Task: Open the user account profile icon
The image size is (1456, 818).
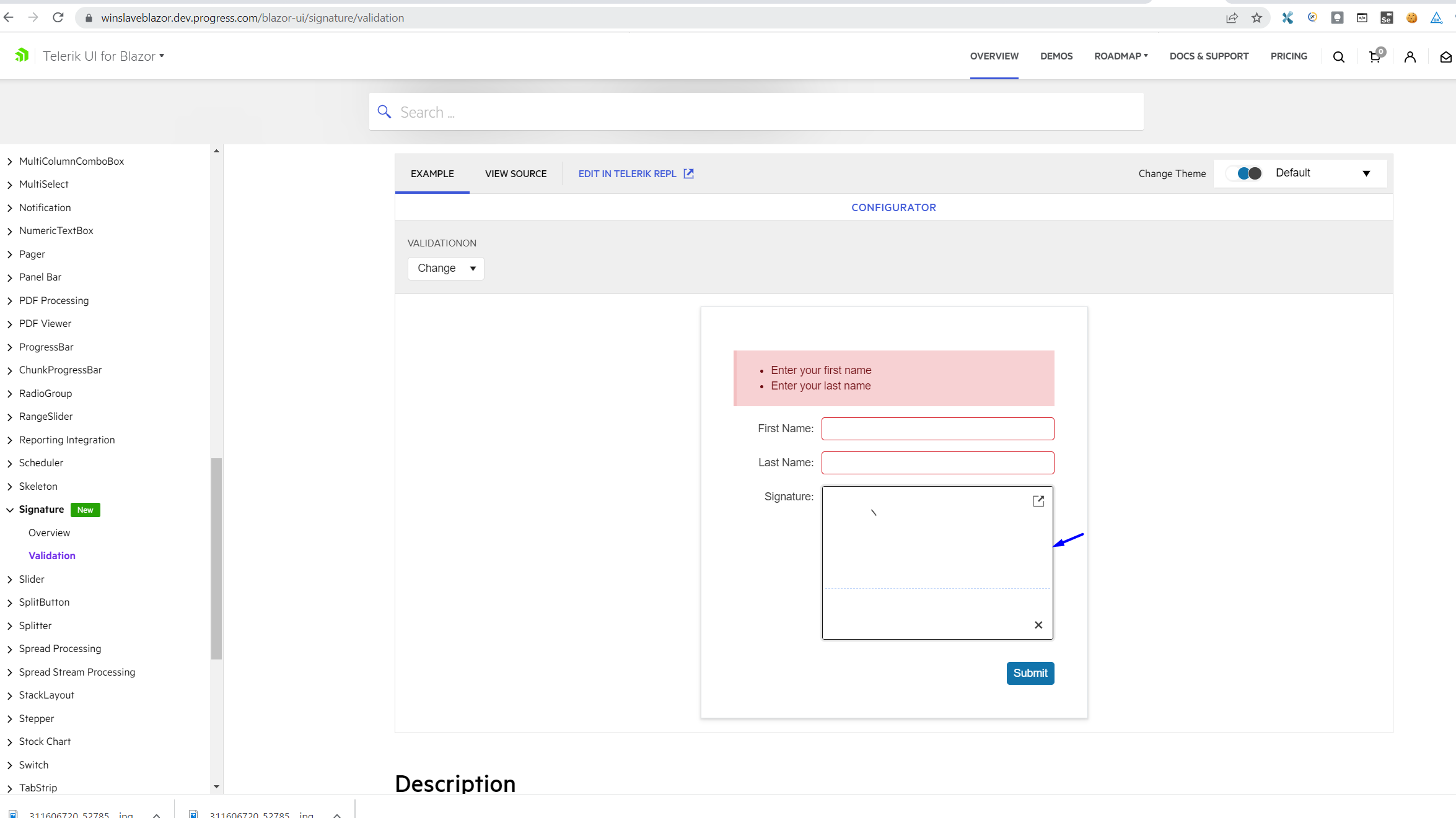Action: click(x=1410, y=56)
